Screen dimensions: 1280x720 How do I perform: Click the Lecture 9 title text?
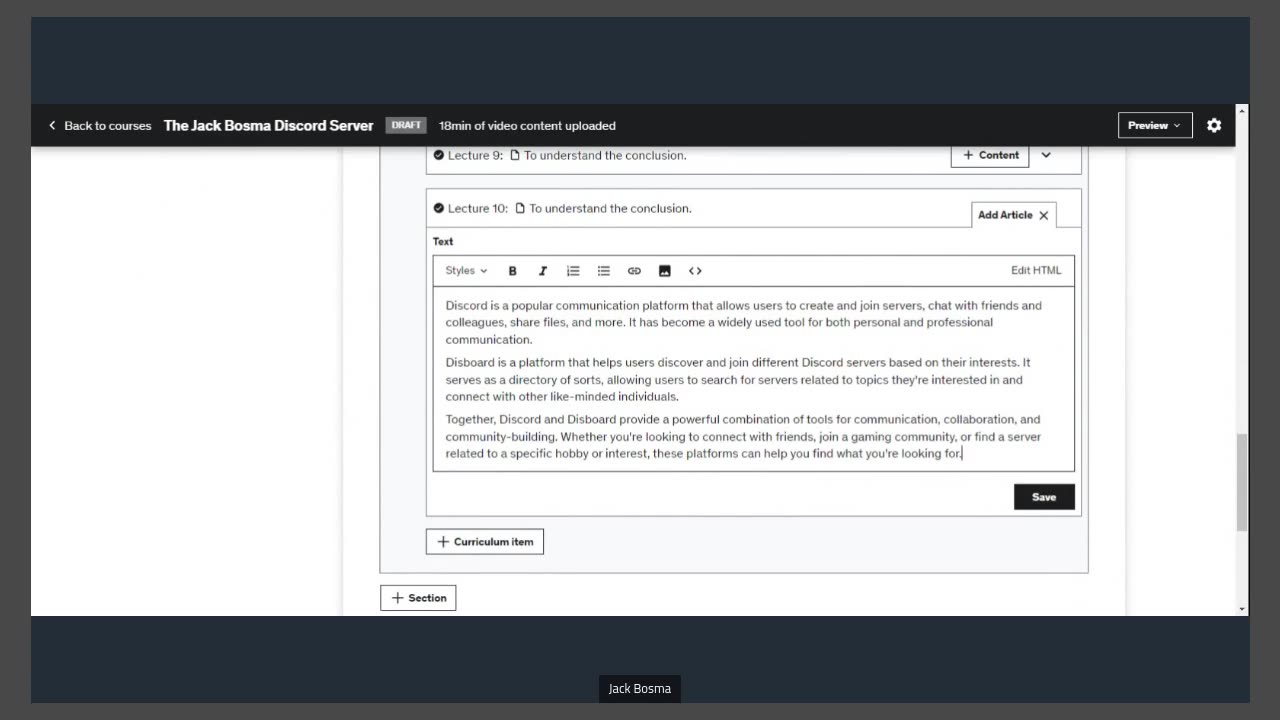(605, 155)
